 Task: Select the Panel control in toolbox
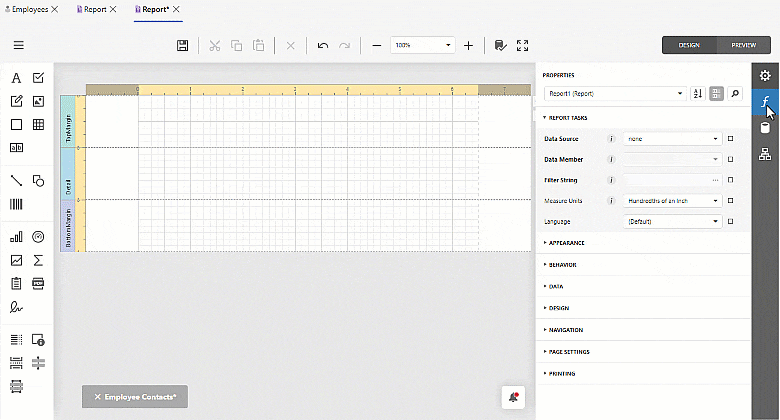[x=16, y=124]
